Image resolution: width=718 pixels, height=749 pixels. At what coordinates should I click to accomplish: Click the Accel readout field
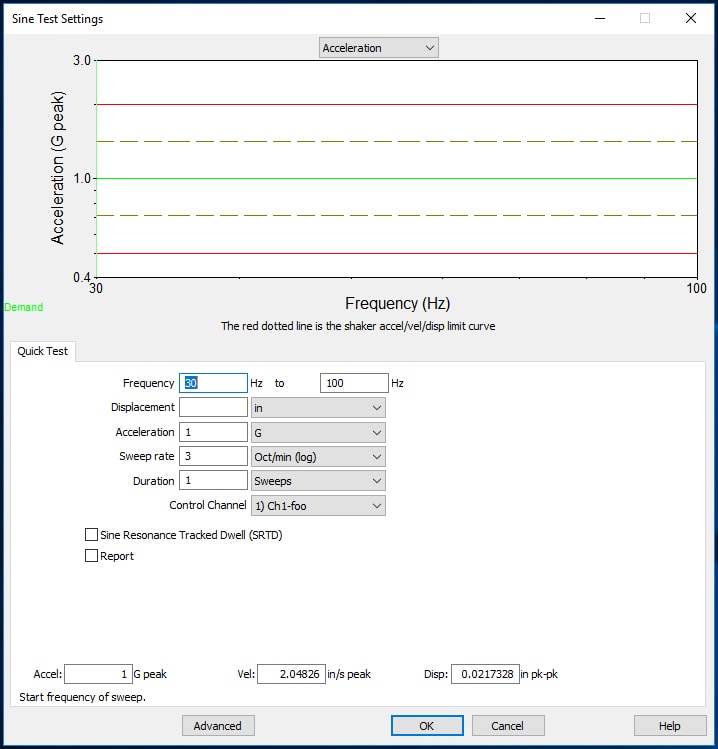tap(98, 674)
